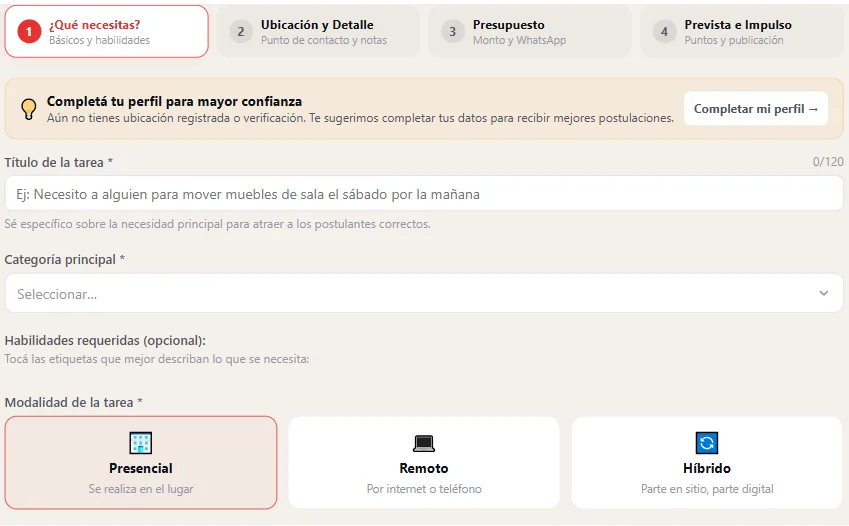The width and height of the screenshot is (849, 526).
Task: Click Básicos y habilidades subtitle
Action: (x=100, y=40)
